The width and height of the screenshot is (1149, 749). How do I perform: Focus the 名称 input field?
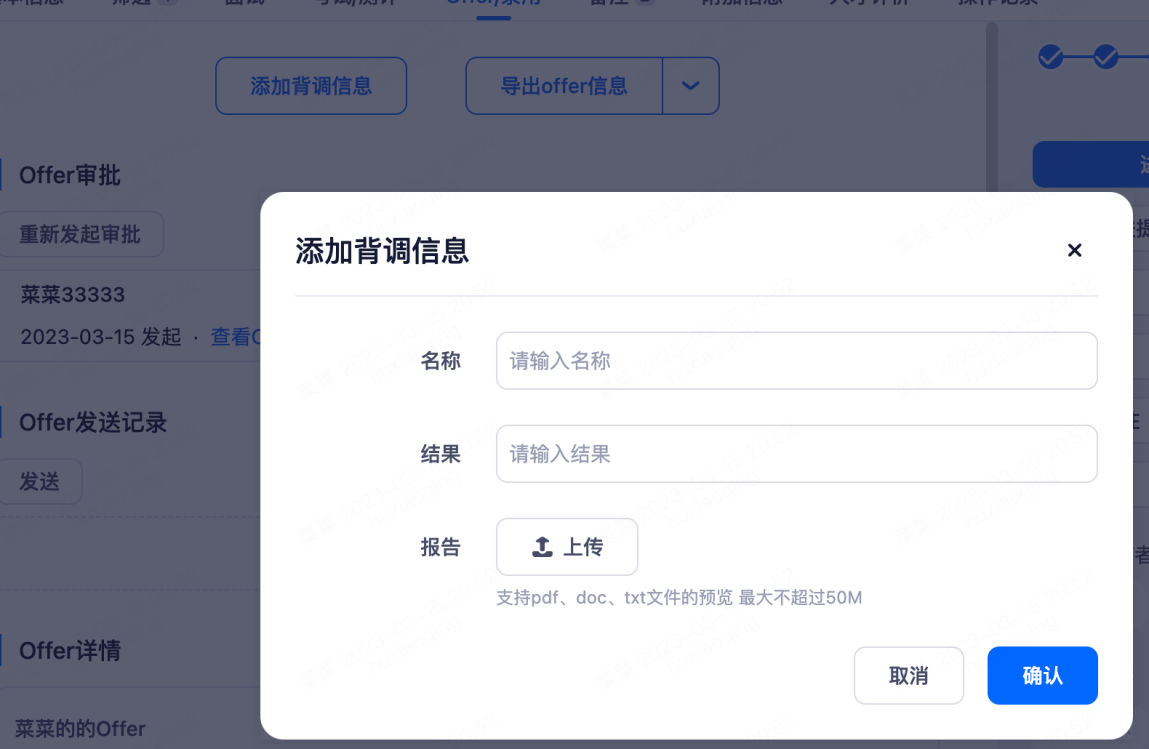(796, 361)
